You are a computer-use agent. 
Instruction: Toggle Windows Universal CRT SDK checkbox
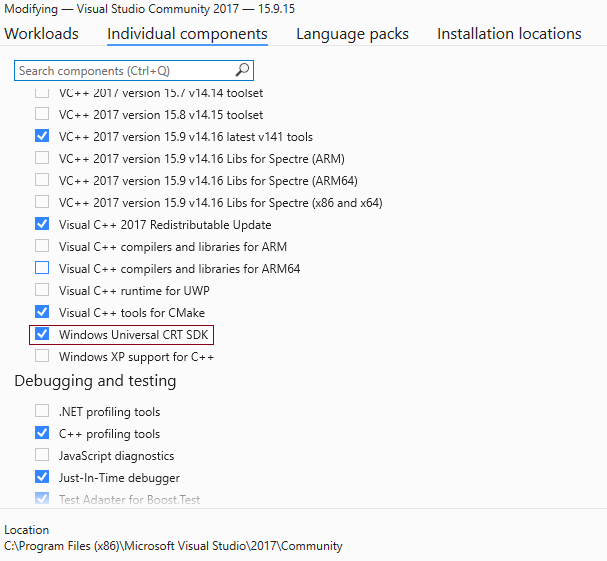[x=42, y=334]
